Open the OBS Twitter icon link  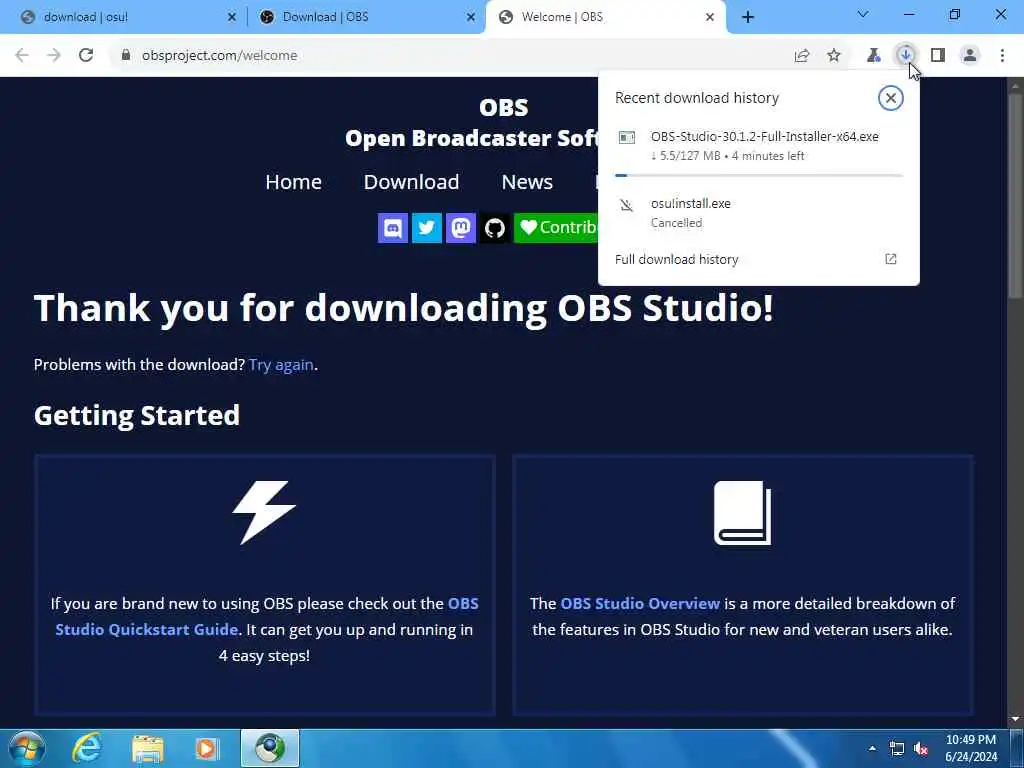(x=426, y=228)
